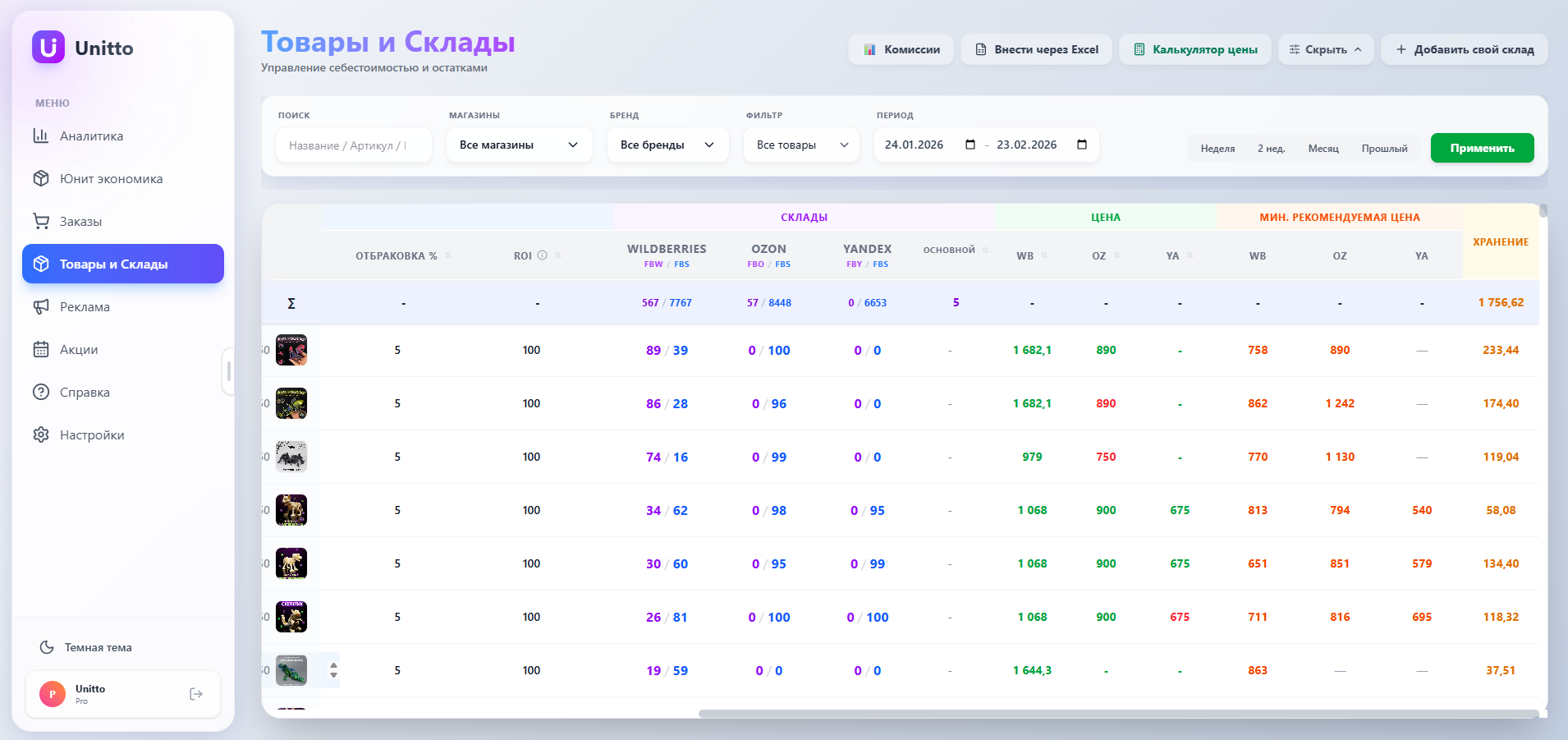Click the Название / Артикул search field
Viewport: 1568px width, 740px height.
353,145
